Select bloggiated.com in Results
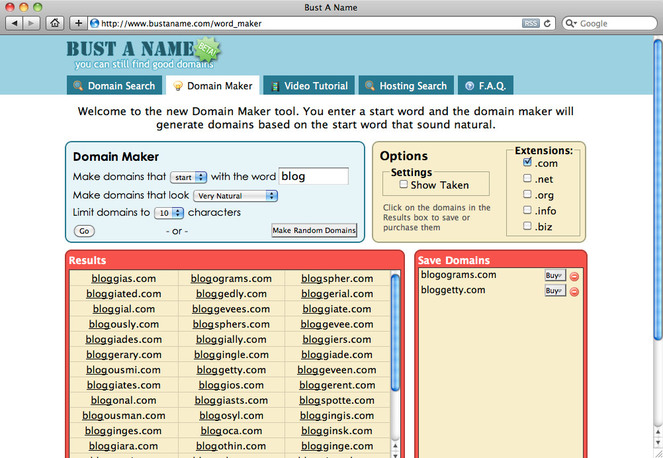663x458 pixels. (x=123, y=293)
